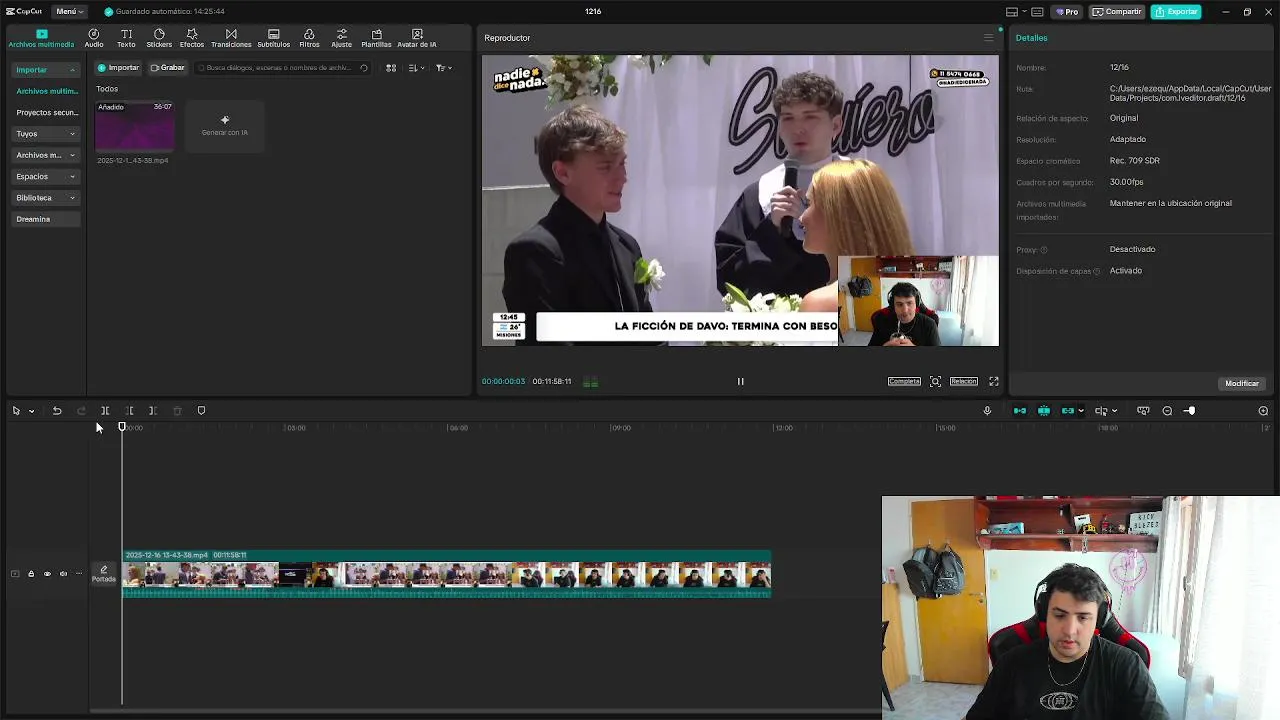Add a marker on the timeline
Screen dimensions: 1280x720
click(x=201, y=411)
